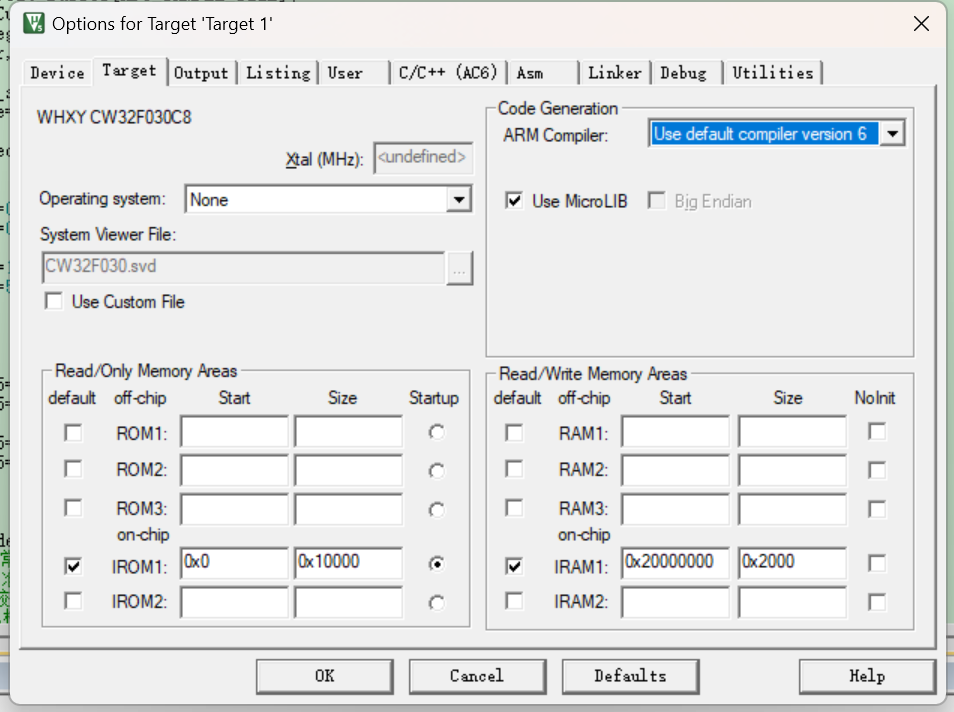Click the IROM2 Start address field

234,602
